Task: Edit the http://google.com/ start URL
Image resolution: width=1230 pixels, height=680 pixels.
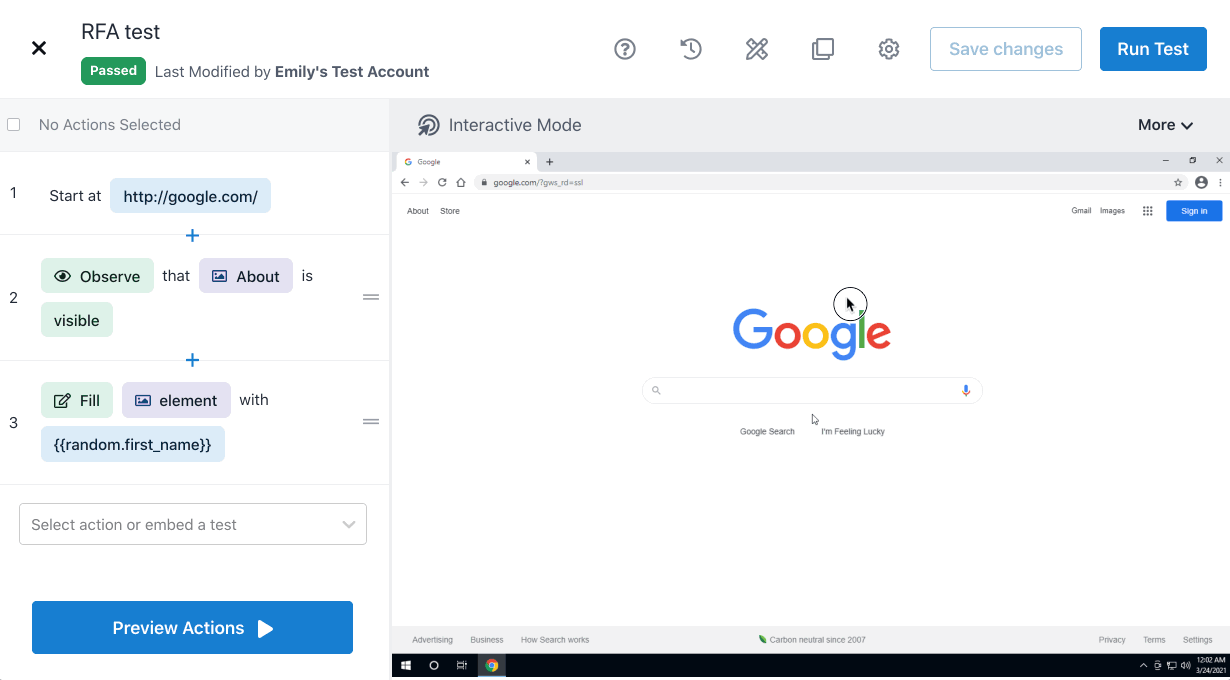Action: [190, 196]
